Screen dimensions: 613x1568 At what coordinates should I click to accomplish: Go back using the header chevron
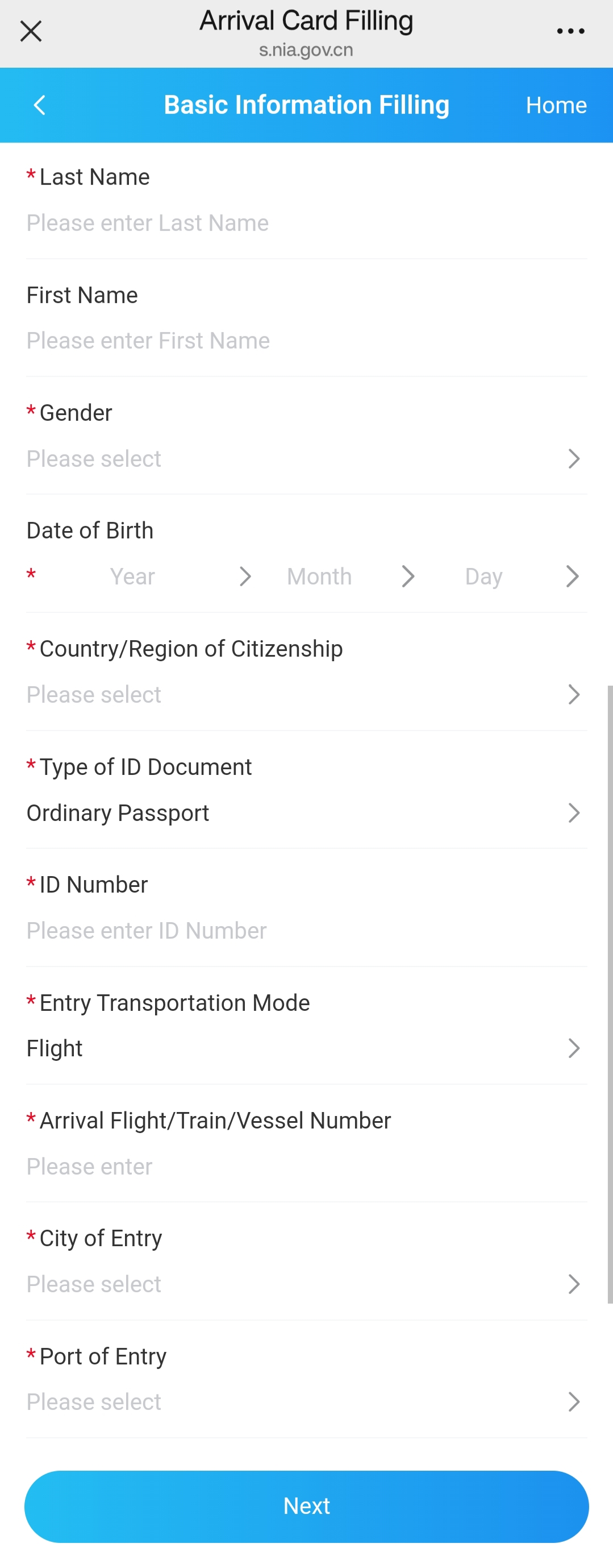[40, 105]
